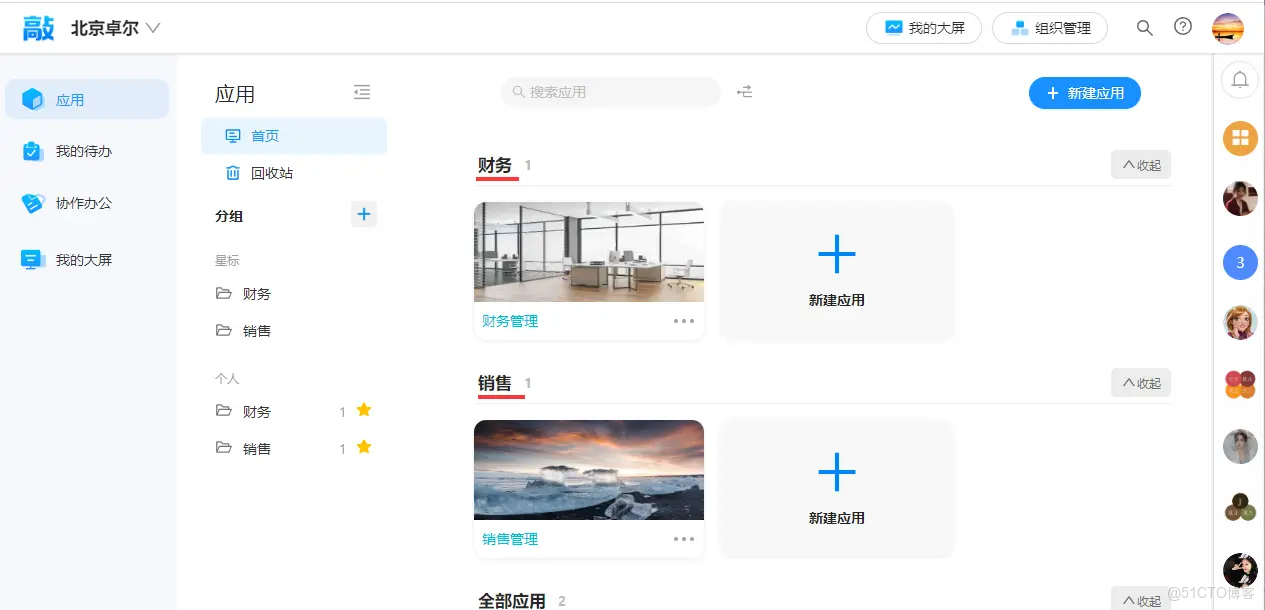Click the 财务 section heading
This screenshot has height=610, width=1265.
point(495,165)
